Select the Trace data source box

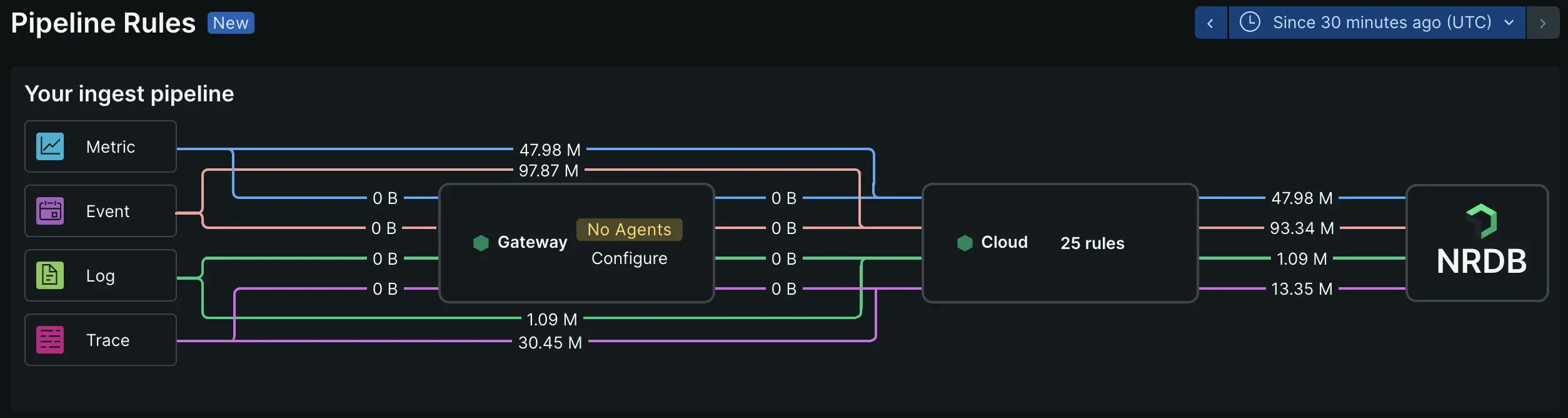tap(101, 340)
